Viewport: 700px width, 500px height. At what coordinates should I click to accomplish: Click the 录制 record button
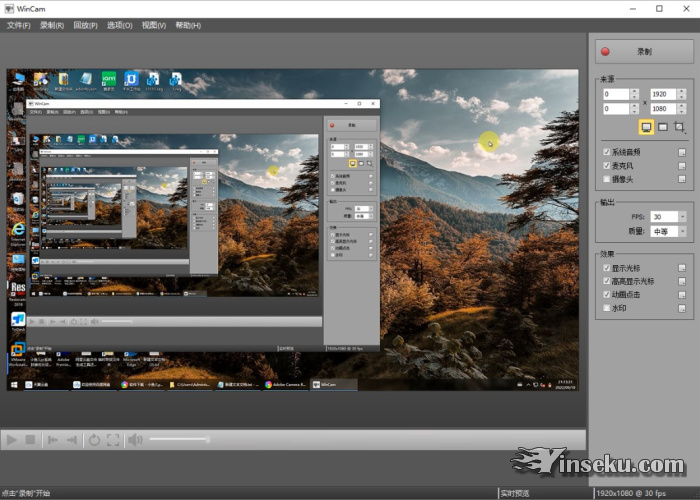tap(643, 51)
